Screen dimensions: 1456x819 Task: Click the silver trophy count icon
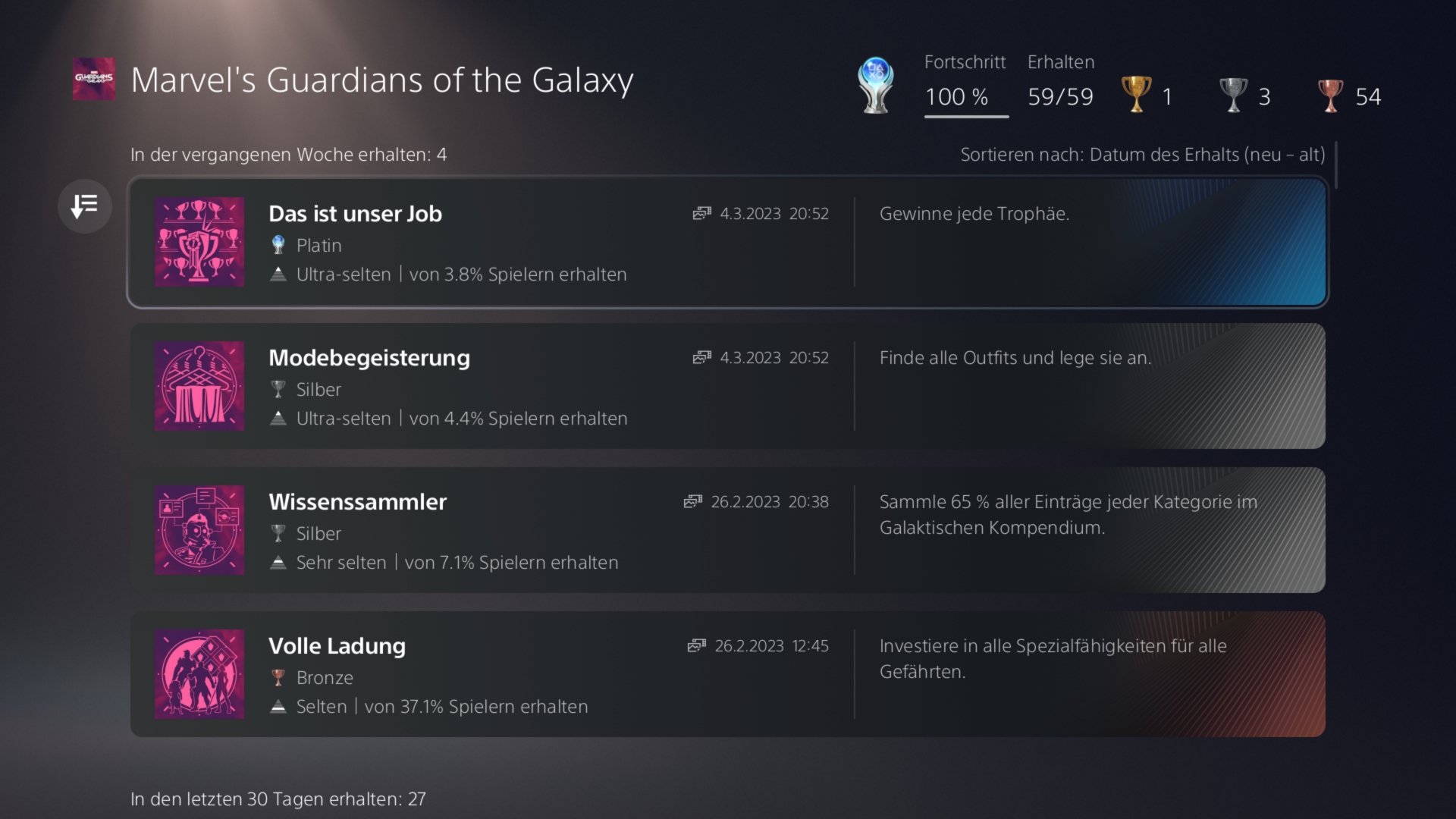pos(1233,96)
